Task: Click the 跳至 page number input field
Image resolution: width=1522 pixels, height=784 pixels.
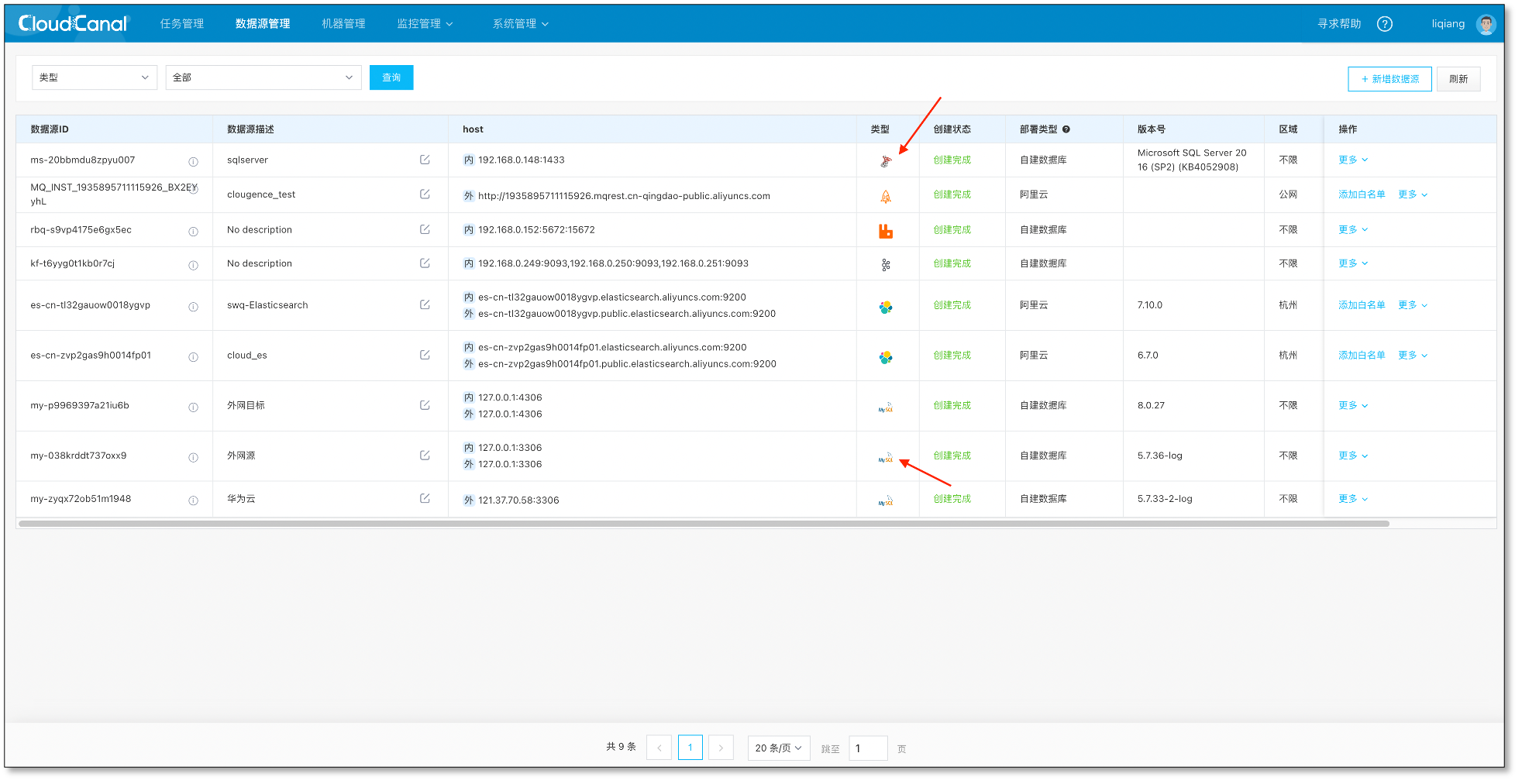Action: point(868,748)
